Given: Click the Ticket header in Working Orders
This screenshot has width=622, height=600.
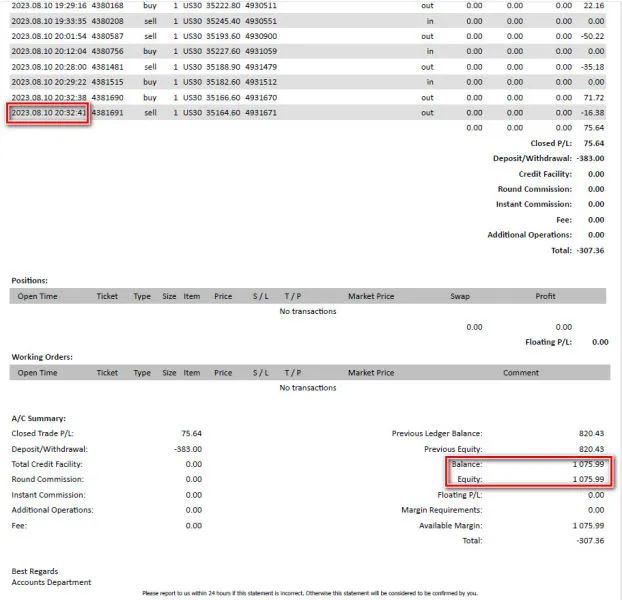Looking at the screenshot, I should [107, 373].
